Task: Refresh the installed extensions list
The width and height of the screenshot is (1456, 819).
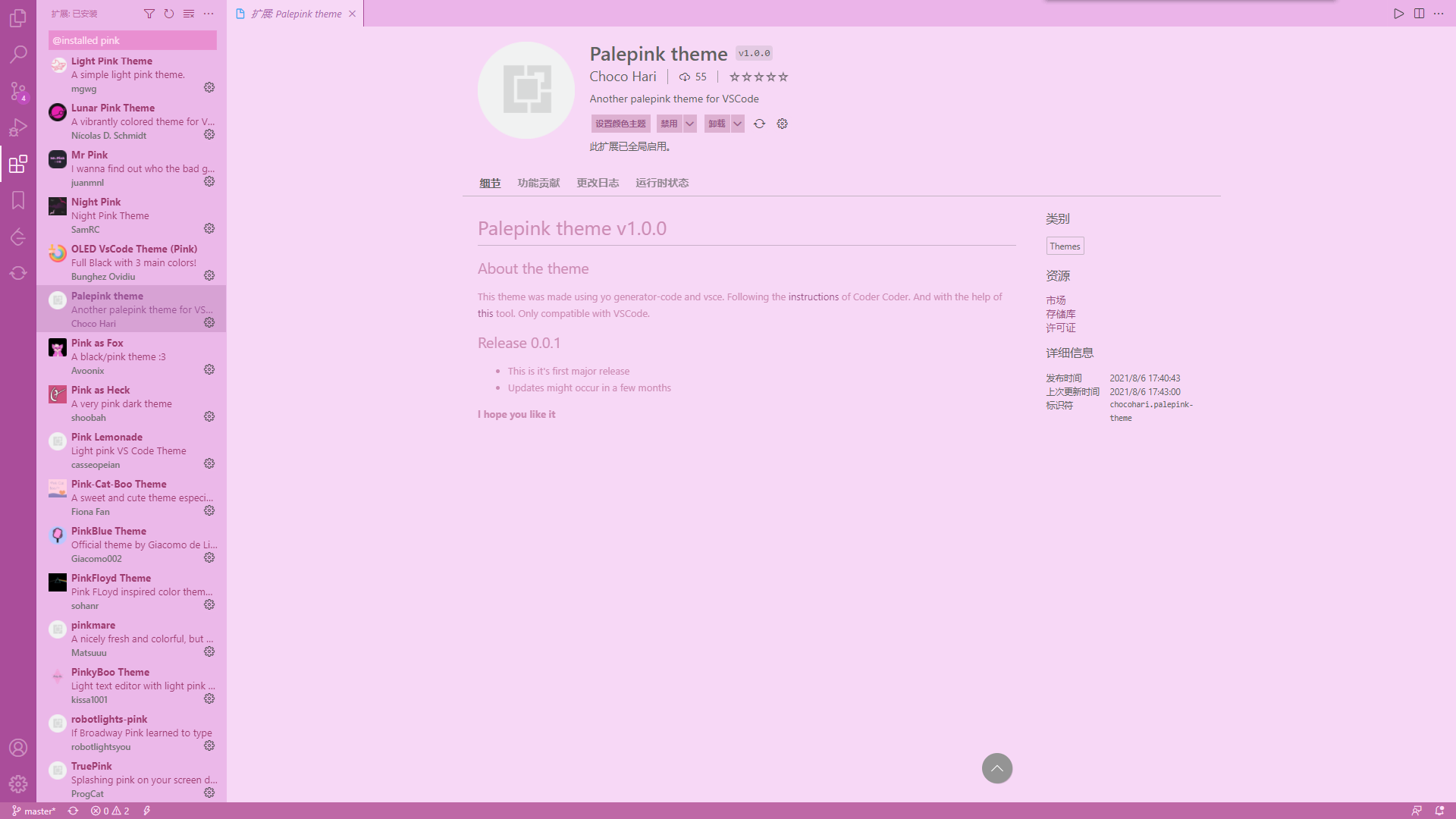Action: pos(169,14)
